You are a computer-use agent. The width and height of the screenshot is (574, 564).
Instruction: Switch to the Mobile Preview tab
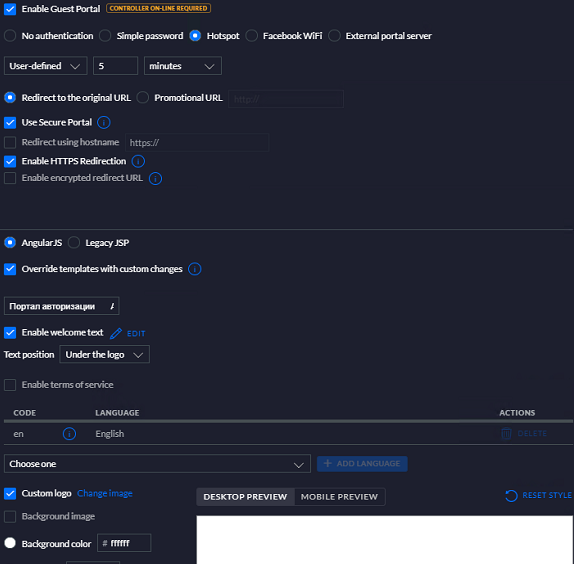click(x=339, y=497)
